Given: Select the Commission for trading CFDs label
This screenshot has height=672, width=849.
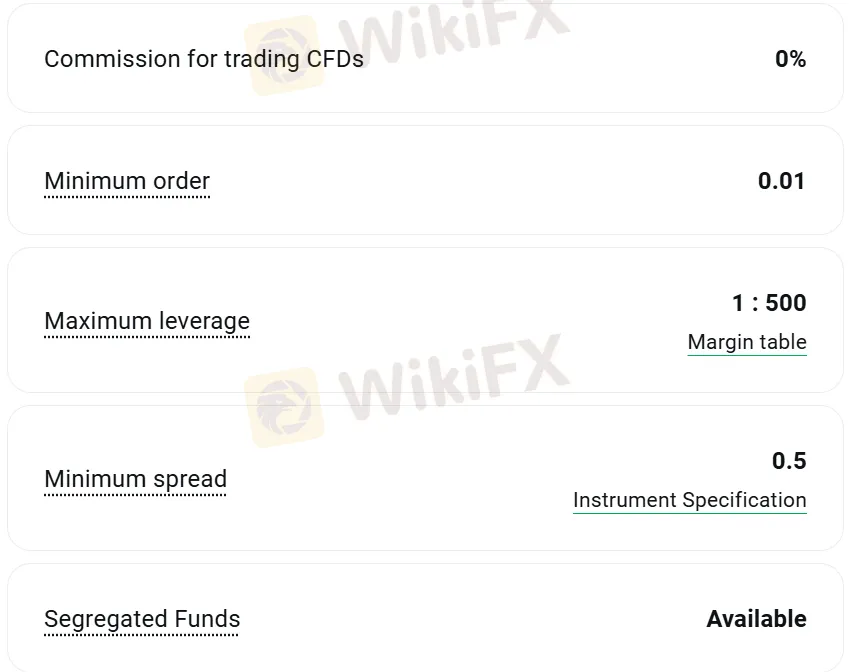Looking at the screenshot, I should coord(203,59).
